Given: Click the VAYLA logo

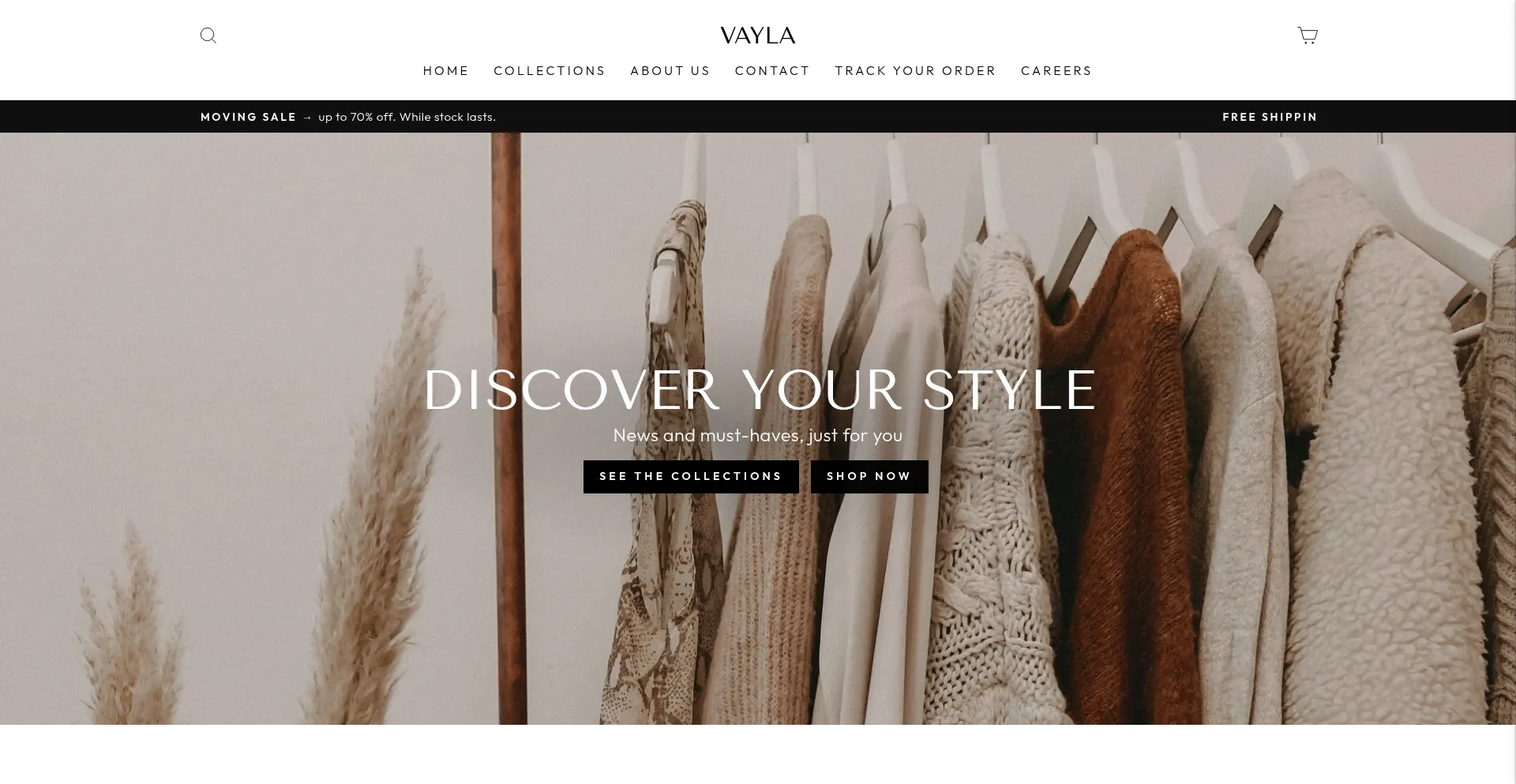Looking at the screenshot, I should point(758,36).
